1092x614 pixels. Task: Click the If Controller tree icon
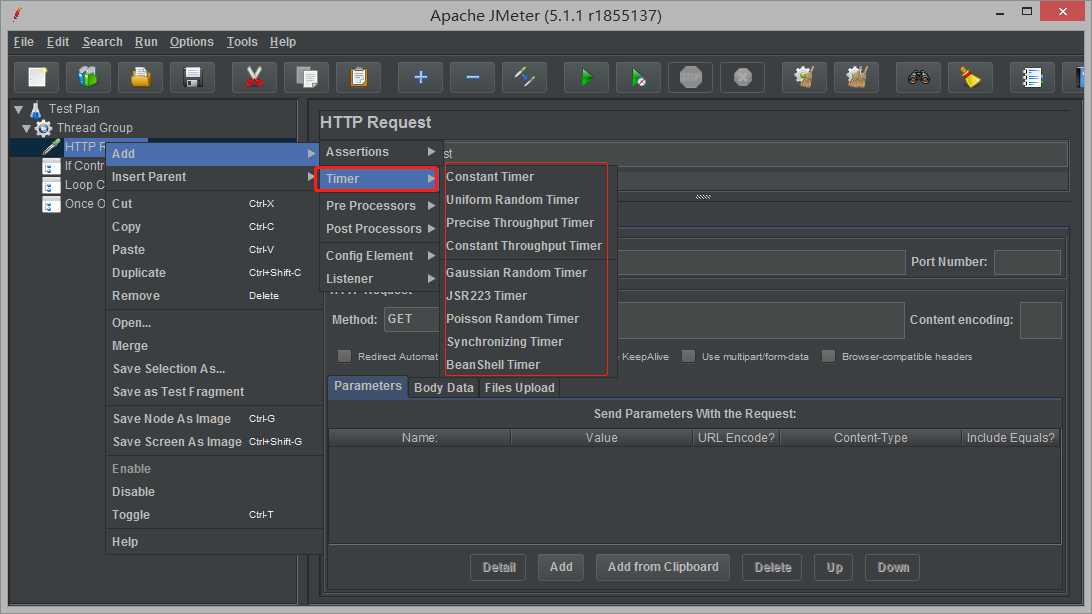click(x=51, y=166)
